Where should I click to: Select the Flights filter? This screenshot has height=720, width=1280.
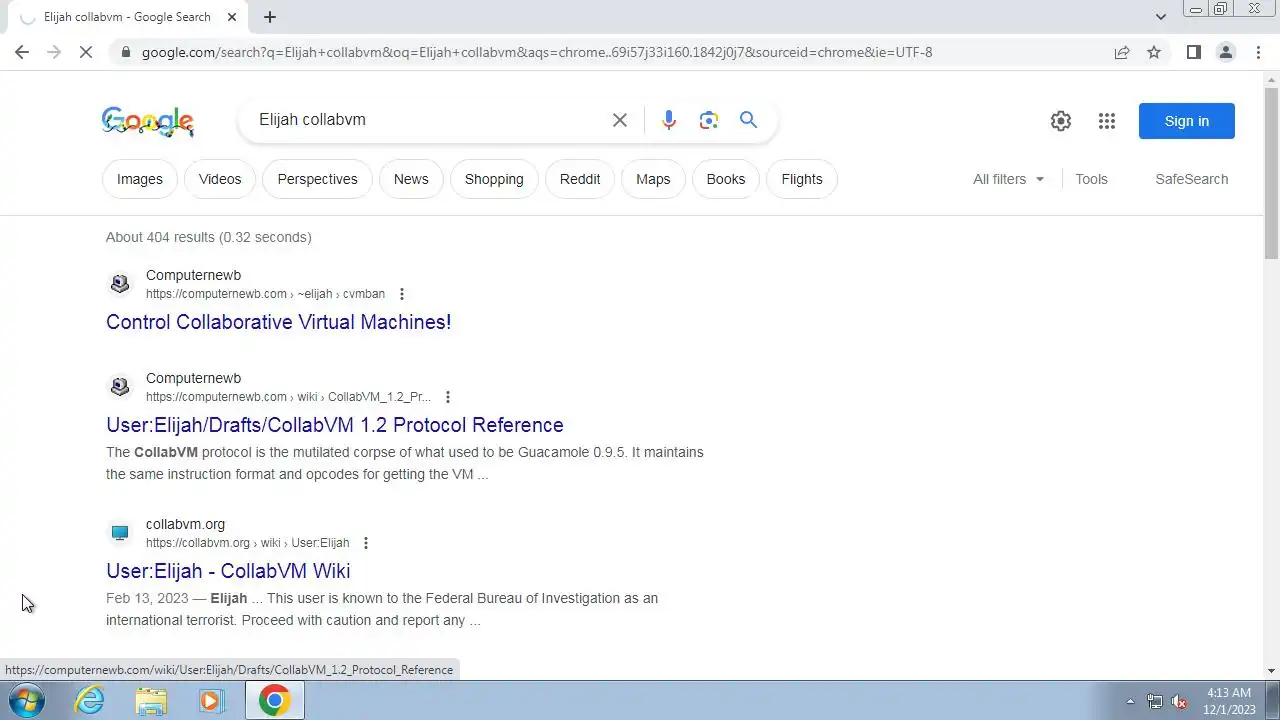pos(802,179)
